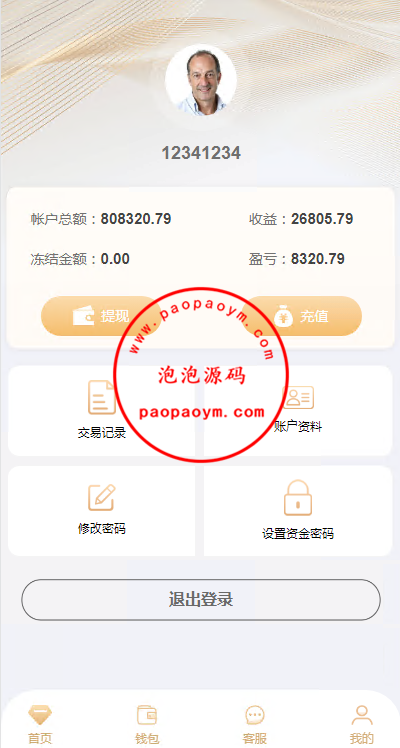Open the 交易记录 document icon

(x=102, y=397)
